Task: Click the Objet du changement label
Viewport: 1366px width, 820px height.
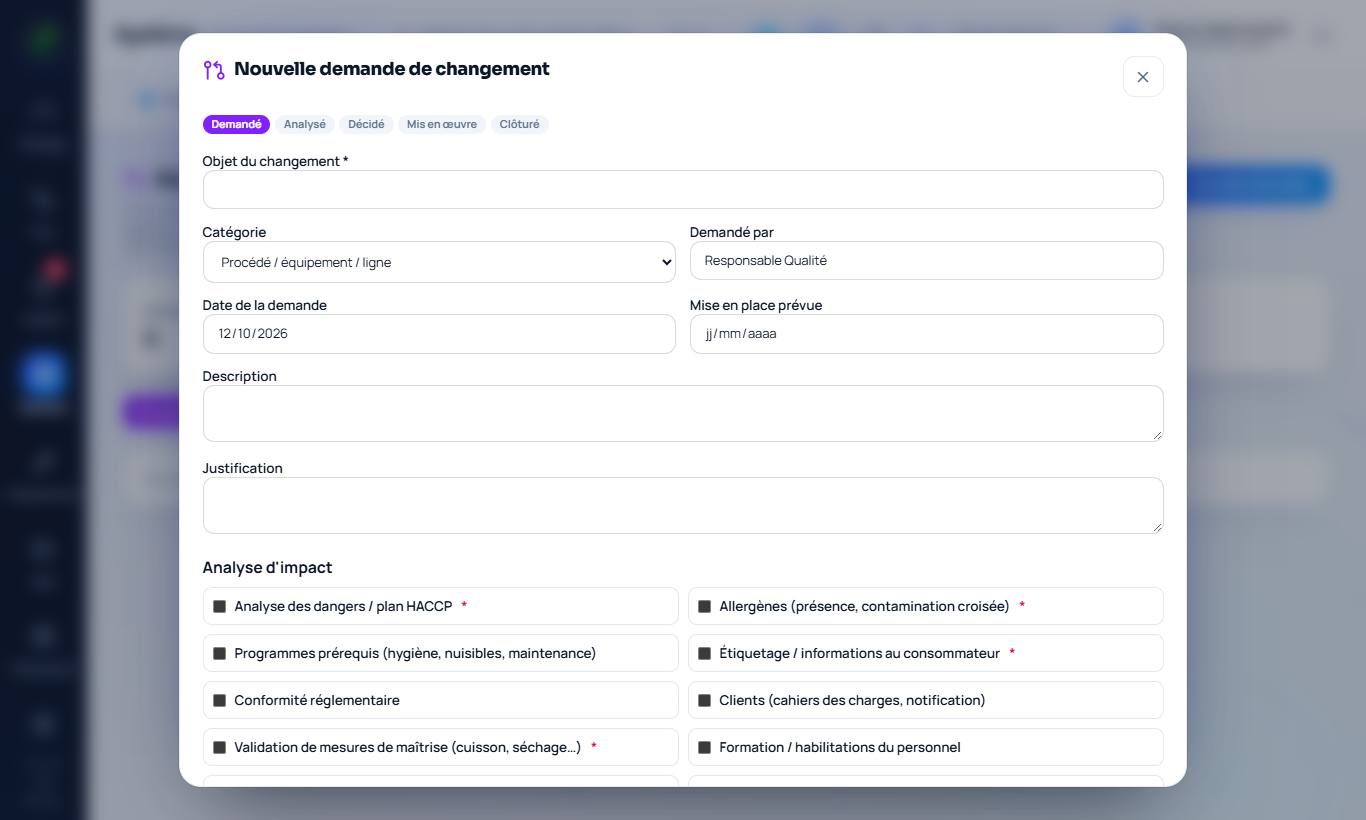Action: pyautogui.click(x=275, y=161)
